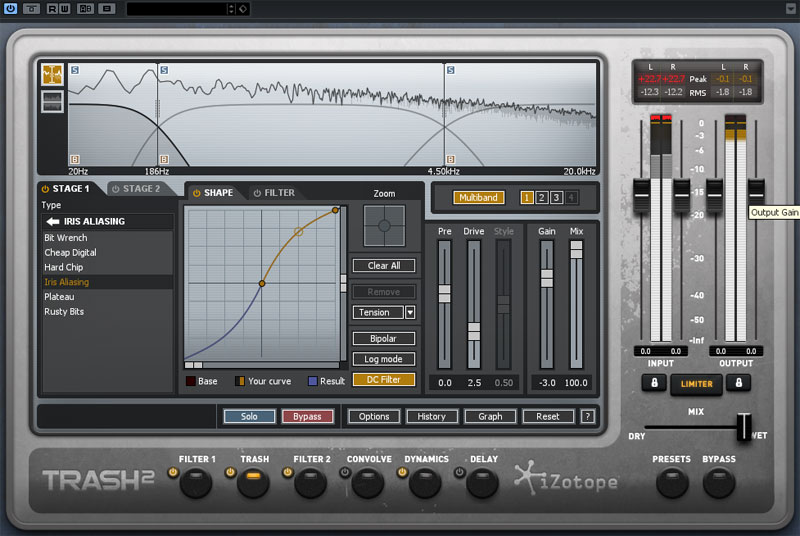Toggle the Multiband button
Image resolution: width=800 pixels, height=536 pixels.
point(479,197)
